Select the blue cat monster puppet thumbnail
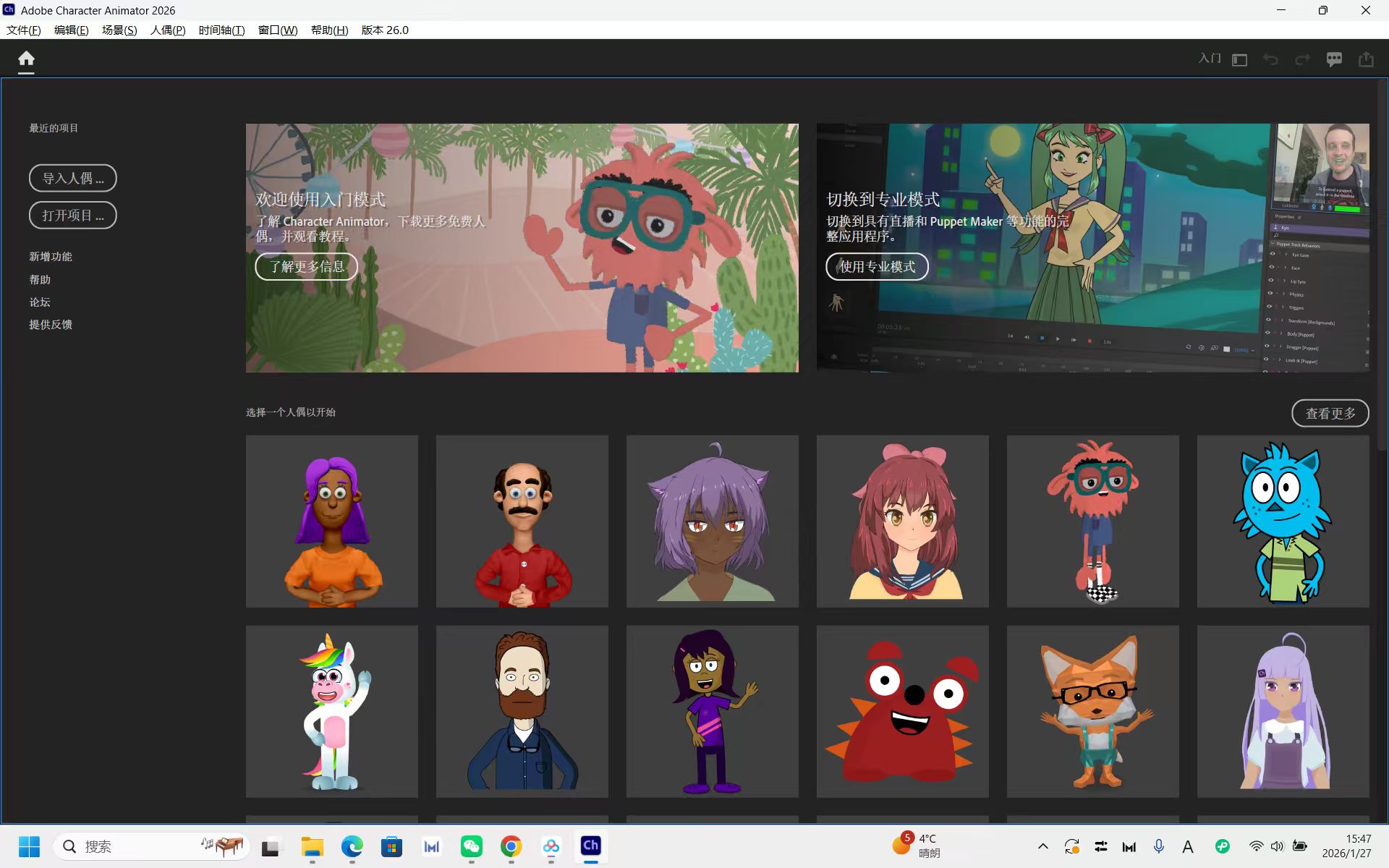 pos(1283,521)
